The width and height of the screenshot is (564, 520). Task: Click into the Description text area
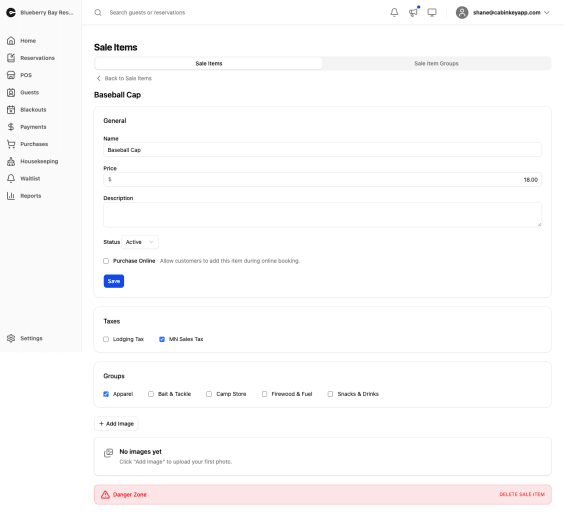tap(322, 215)
